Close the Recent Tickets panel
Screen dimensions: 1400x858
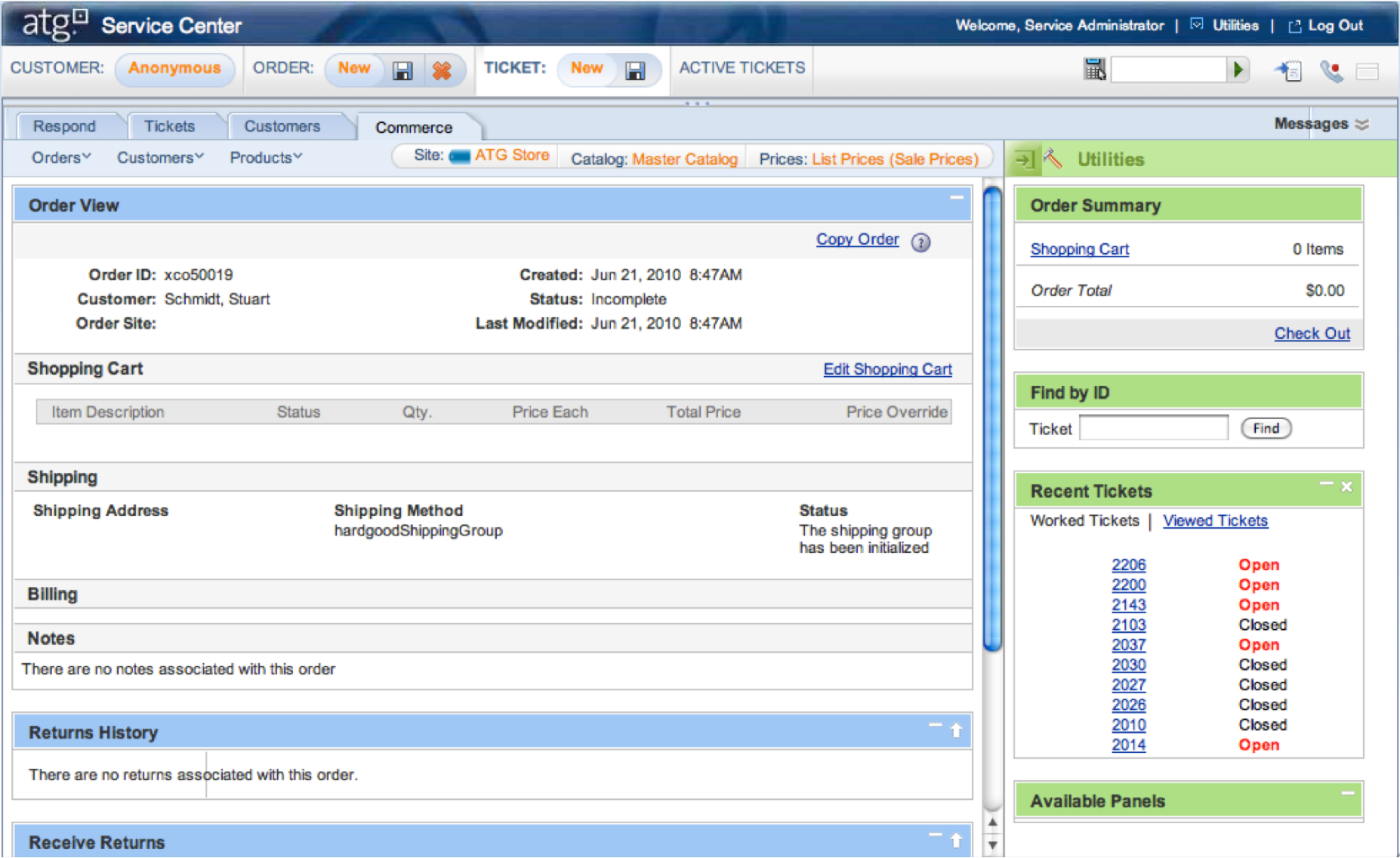pos(1346,487)
